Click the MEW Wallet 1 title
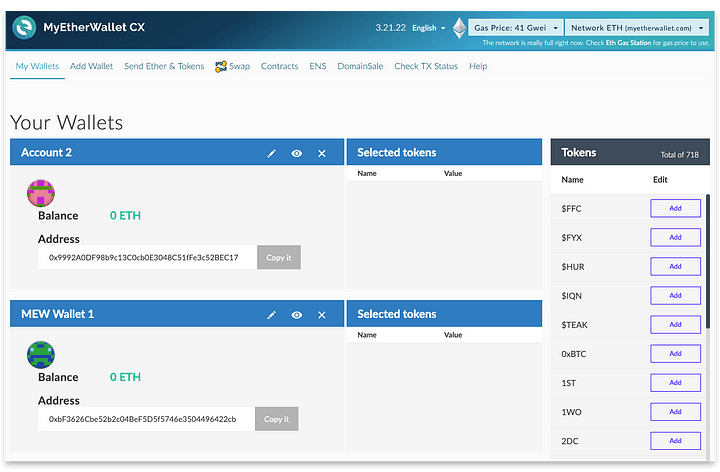This screenshot has height=472, width=720. (57, 314)
